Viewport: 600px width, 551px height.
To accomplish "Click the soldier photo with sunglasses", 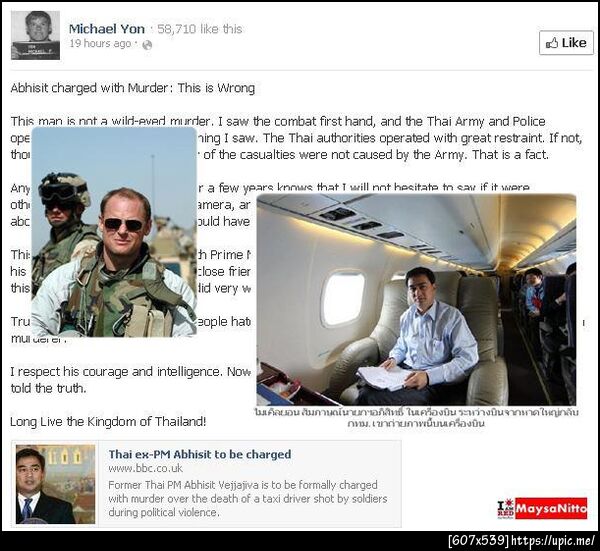I will point(114,232).
